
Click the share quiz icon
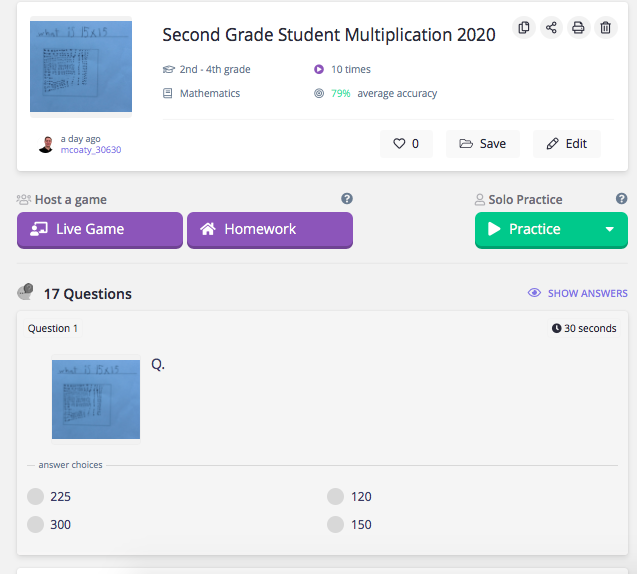tap(551, 28)
